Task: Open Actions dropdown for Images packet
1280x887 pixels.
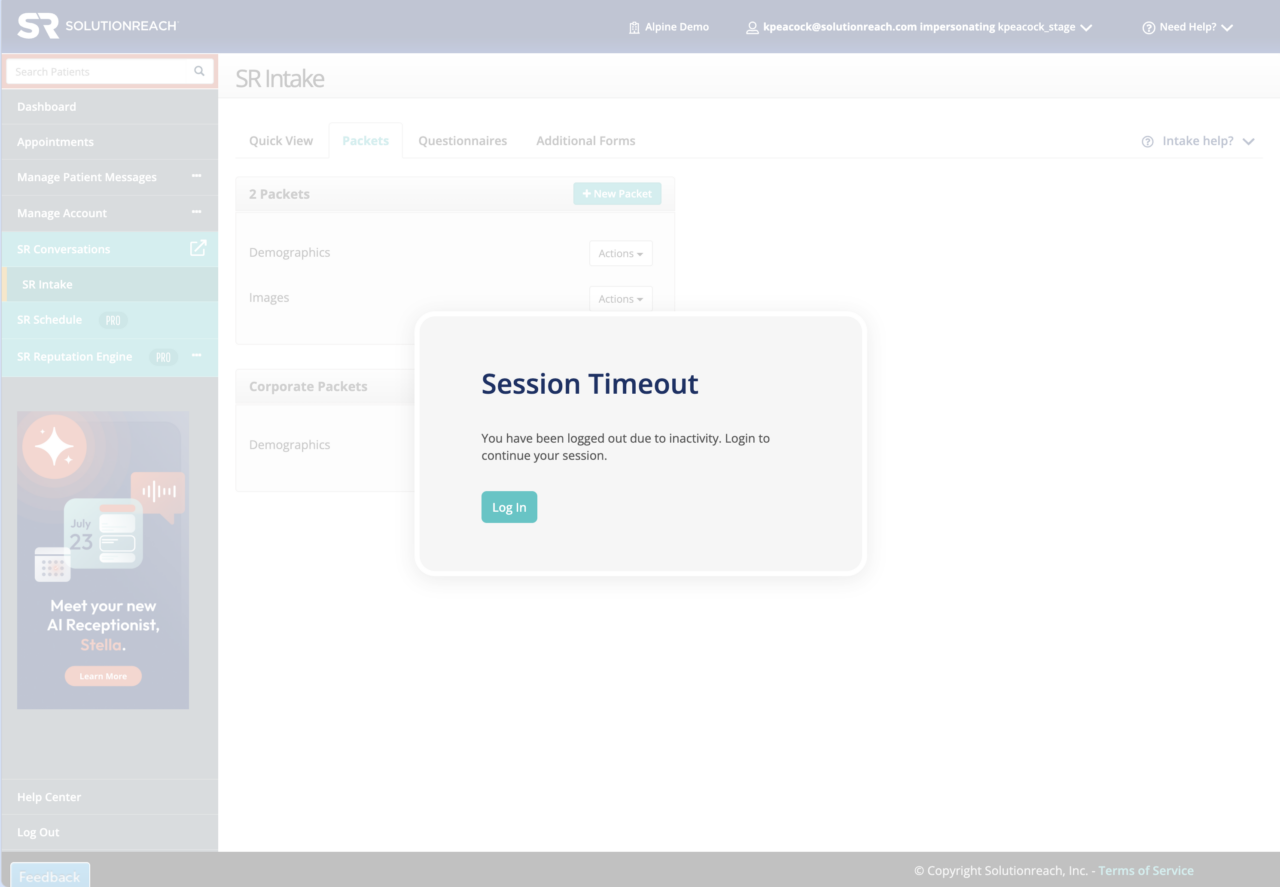Action: (x=621, y=298)
